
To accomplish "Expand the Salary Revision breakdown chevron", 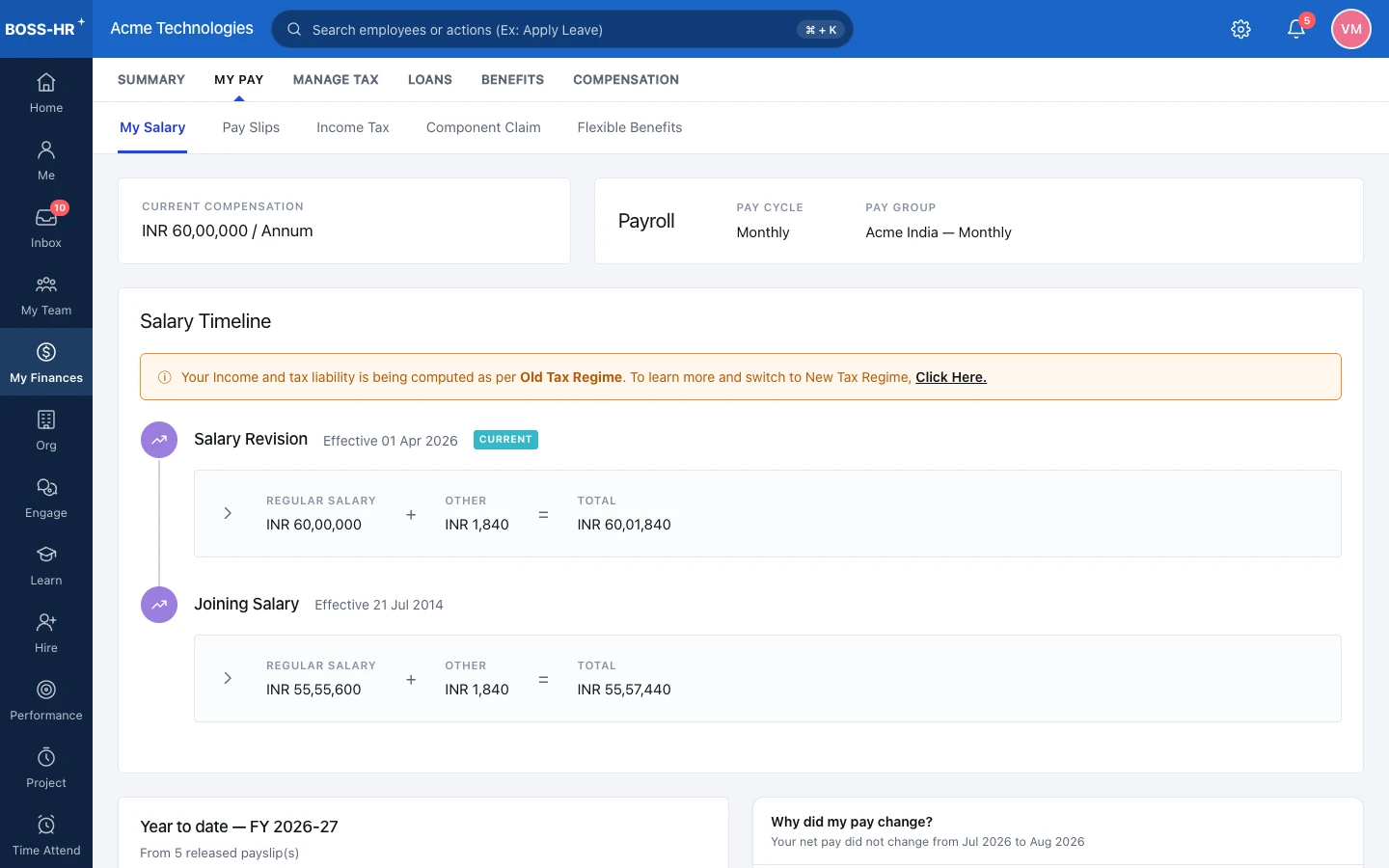I will pyautogui.click(x=228, y=513).
